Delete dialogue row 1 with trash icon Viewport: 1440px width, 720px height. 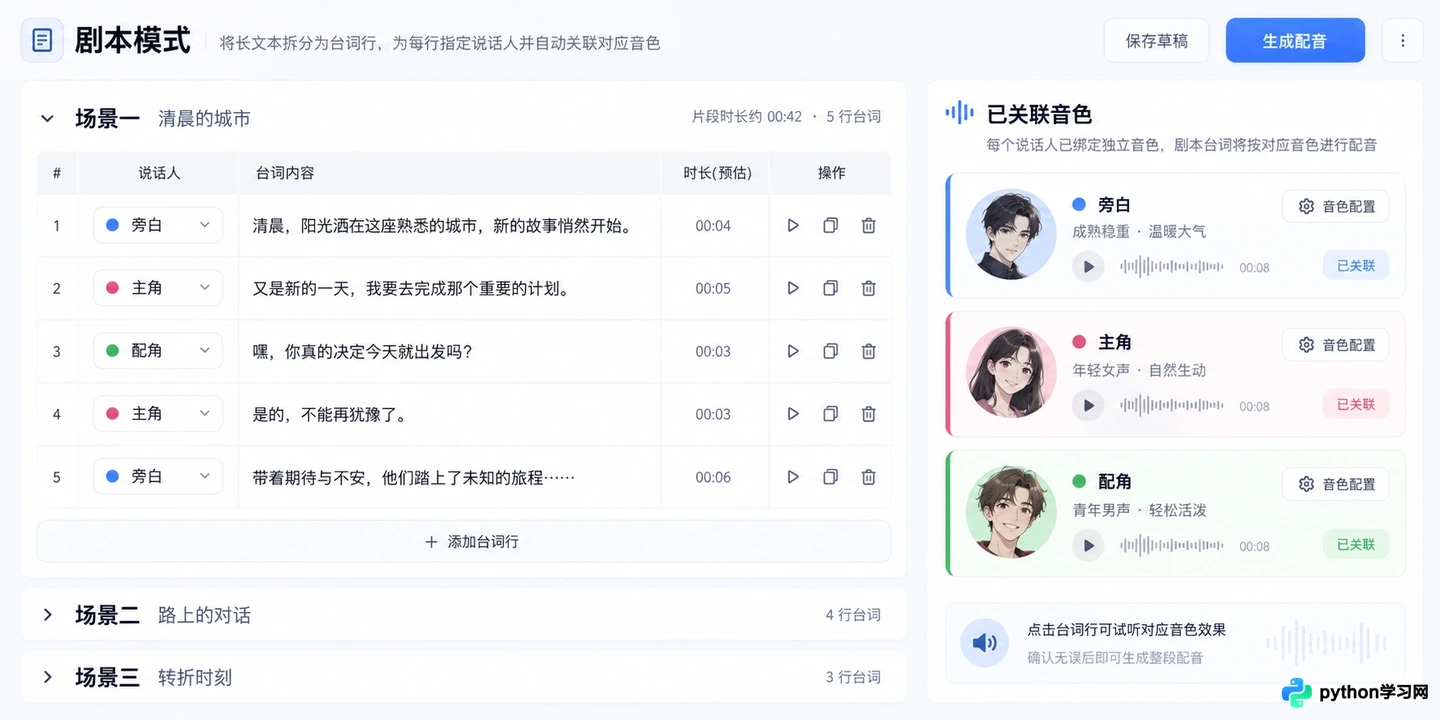click(x=868, y=226)
